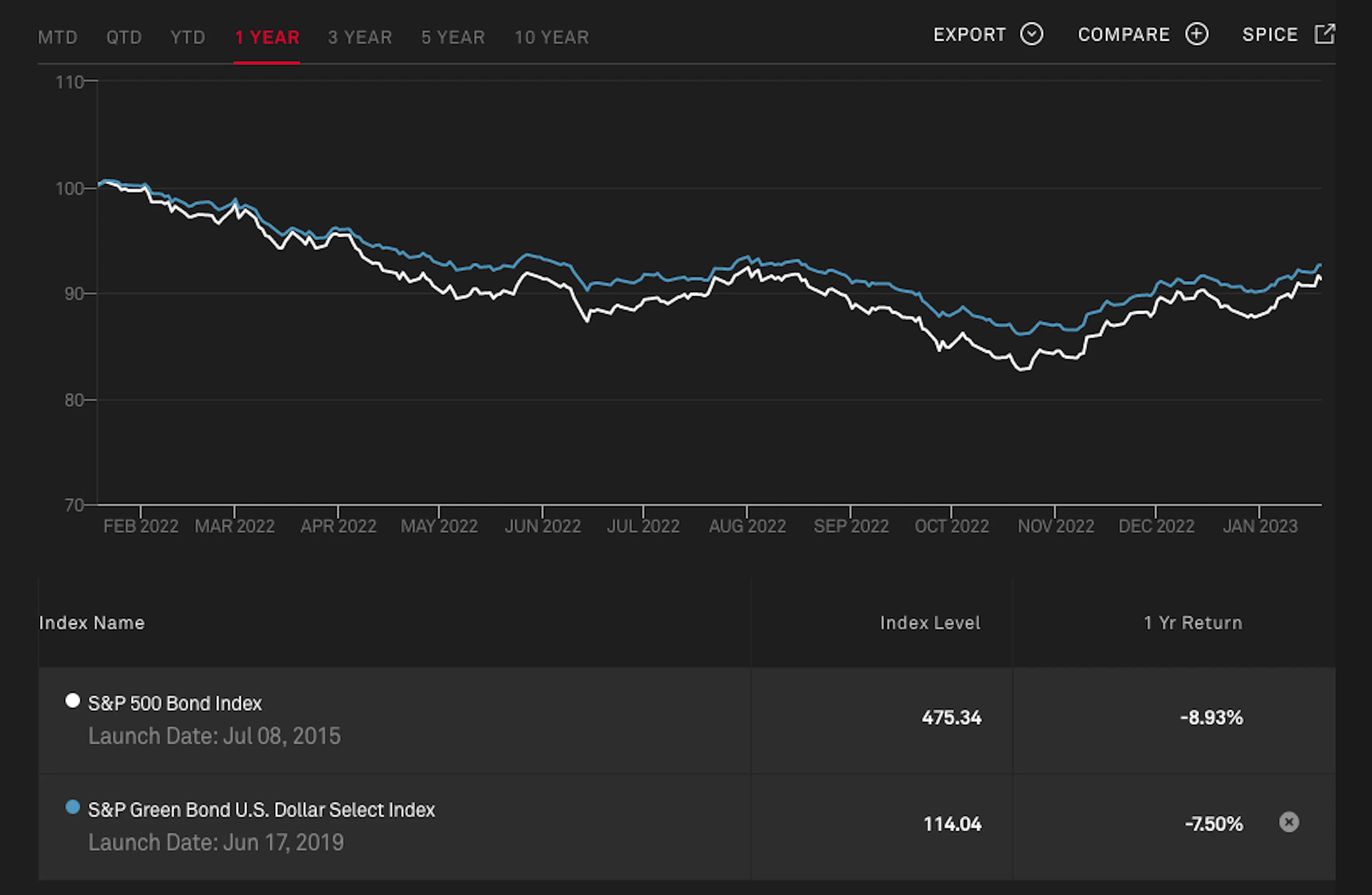Image resolution: width=1372 pixels, height=895 pixels.
Task: Open SPICE external link icon
Action: coord(1324,34)
